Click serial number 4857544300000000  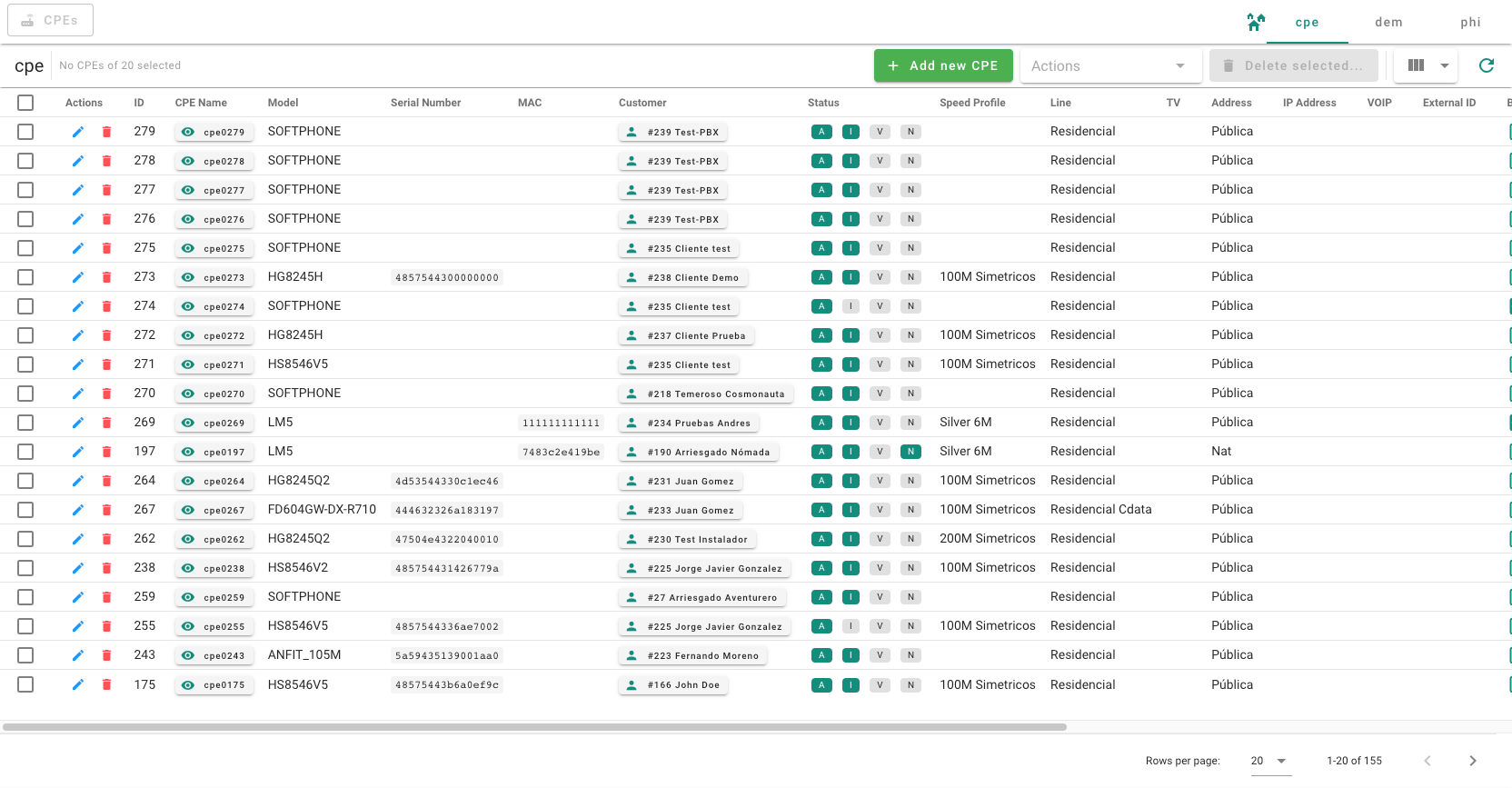pos(447,277)
